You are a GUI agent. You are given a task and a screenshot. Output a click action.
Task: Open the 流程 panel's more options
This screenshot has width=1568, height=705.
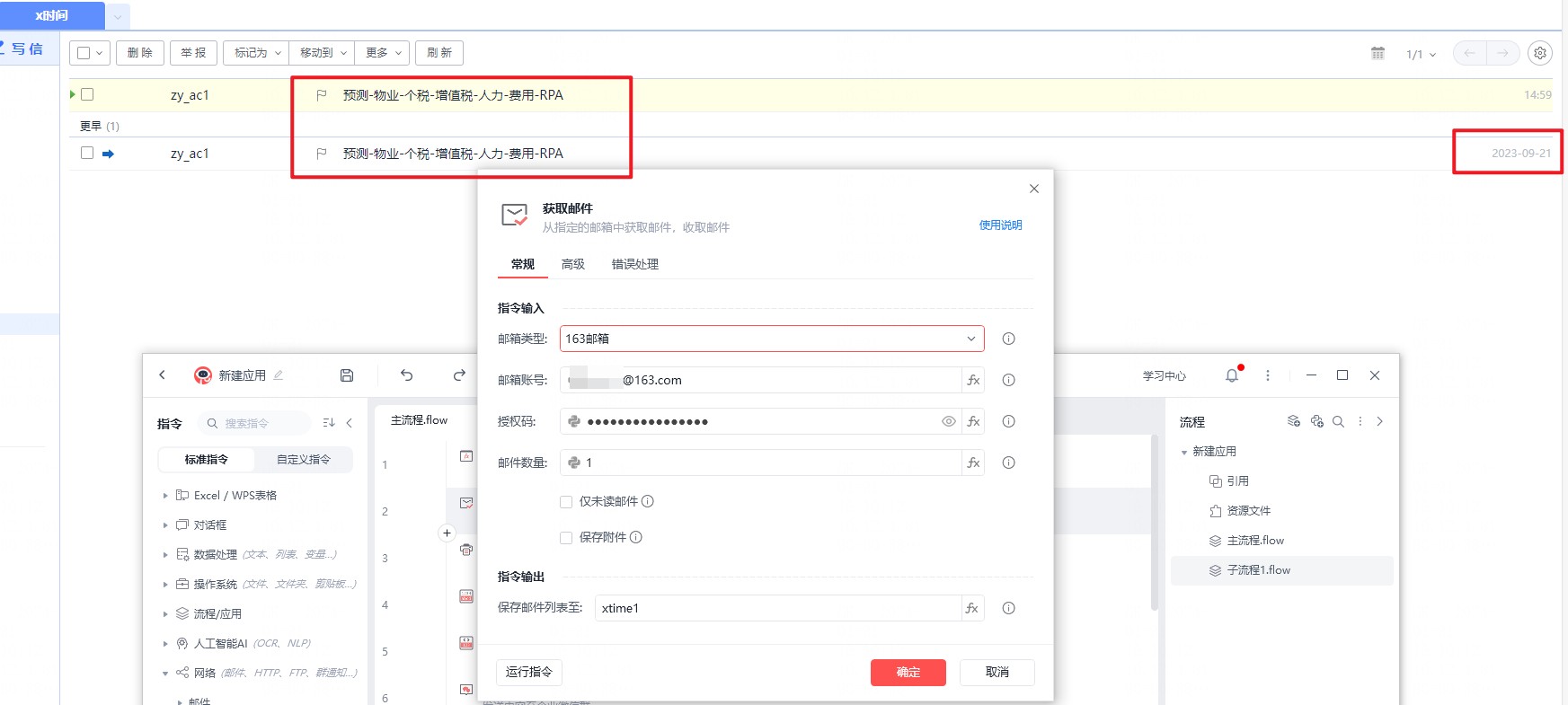point(1360,421)
